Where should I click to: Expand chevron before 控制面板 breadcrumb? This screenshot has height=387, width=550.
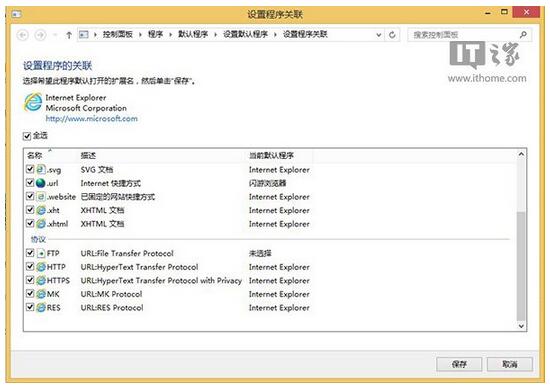95,34
